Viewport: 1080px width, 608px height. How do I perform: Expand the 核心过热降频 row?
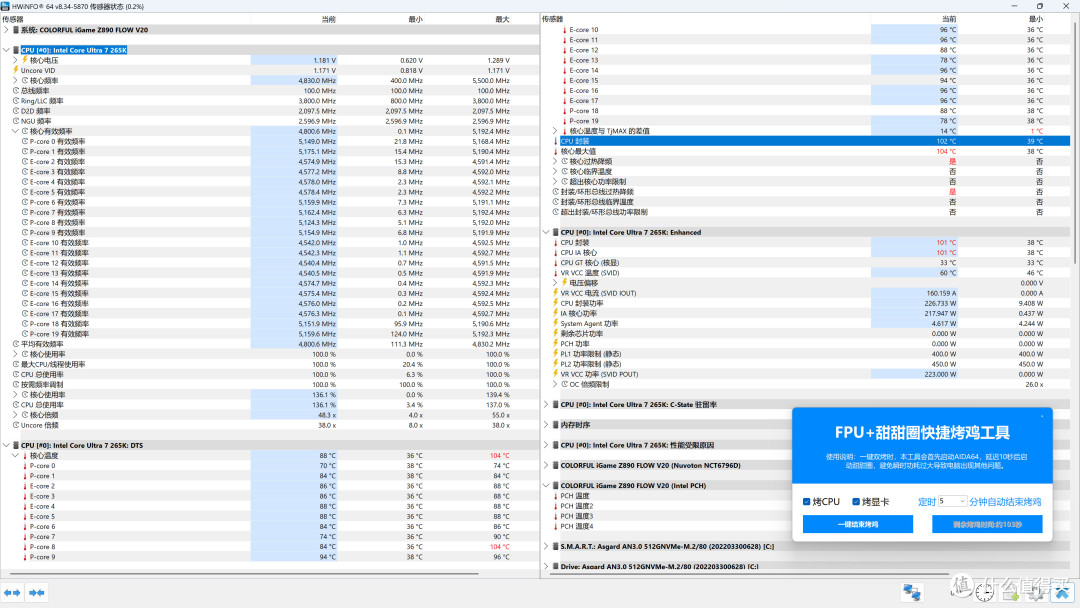coord(555,161)
